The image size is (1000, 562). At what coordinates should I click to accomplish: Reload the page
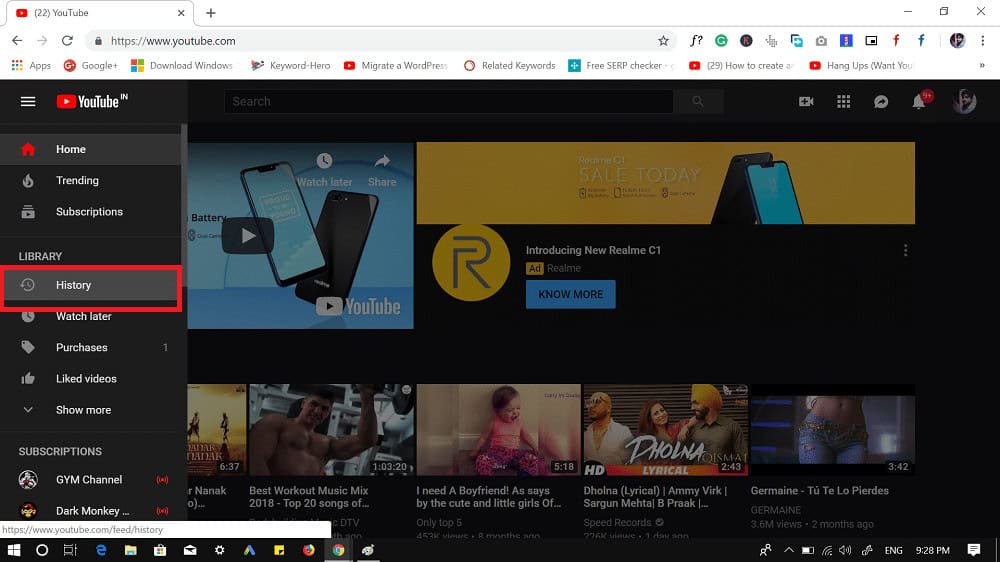(67, 41)
